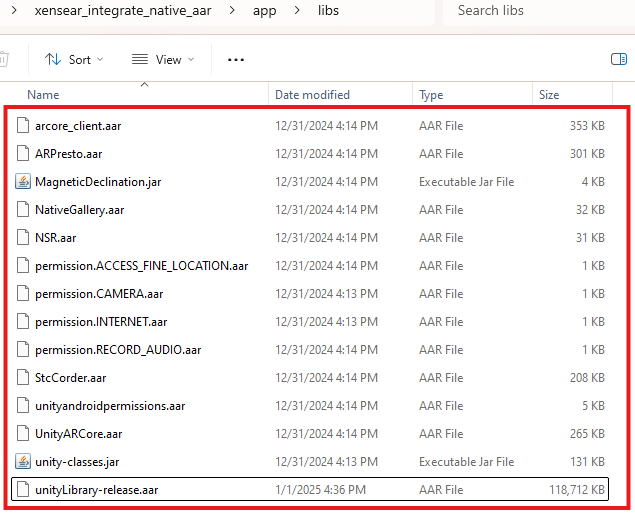Open the details pane icon
Screen dimensions: 635x516
pyautogui.click(x=618, y=60)
